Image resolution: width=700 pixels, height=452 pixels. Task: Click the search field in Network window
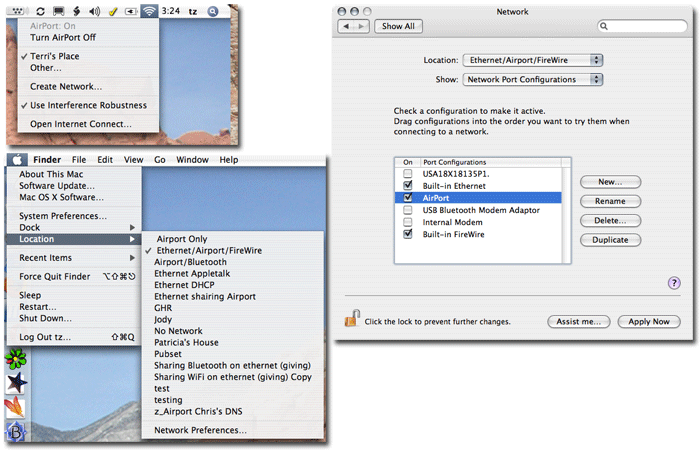coord(645,26)
